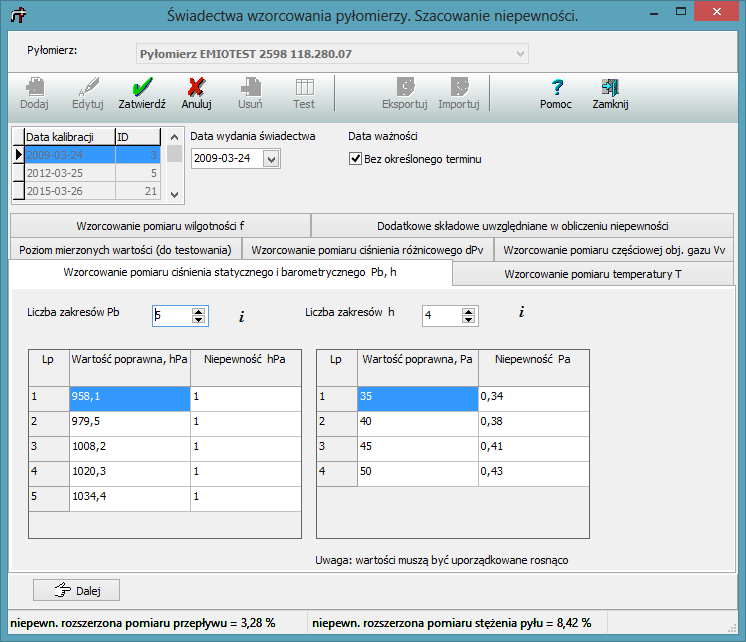Cancel using the Anuluj red X icon
Viewport: 746px width, 642px height.
tap(196, 88)
